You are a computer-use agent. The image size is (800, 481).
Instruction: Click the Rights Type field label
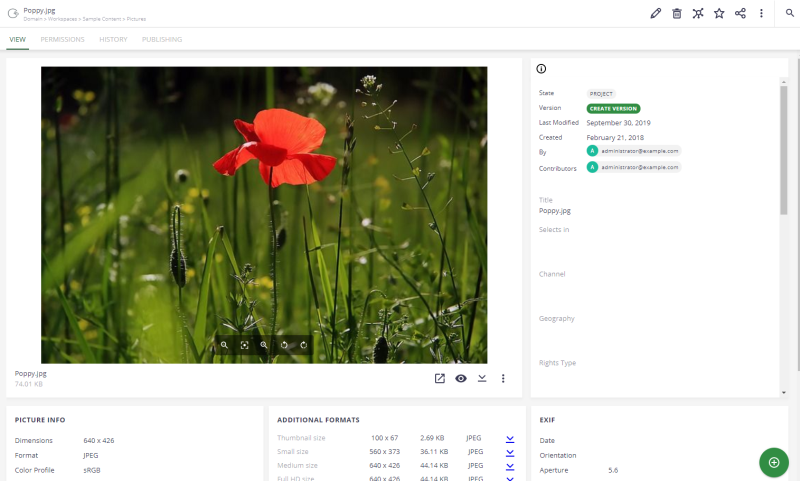click(557, 363)
